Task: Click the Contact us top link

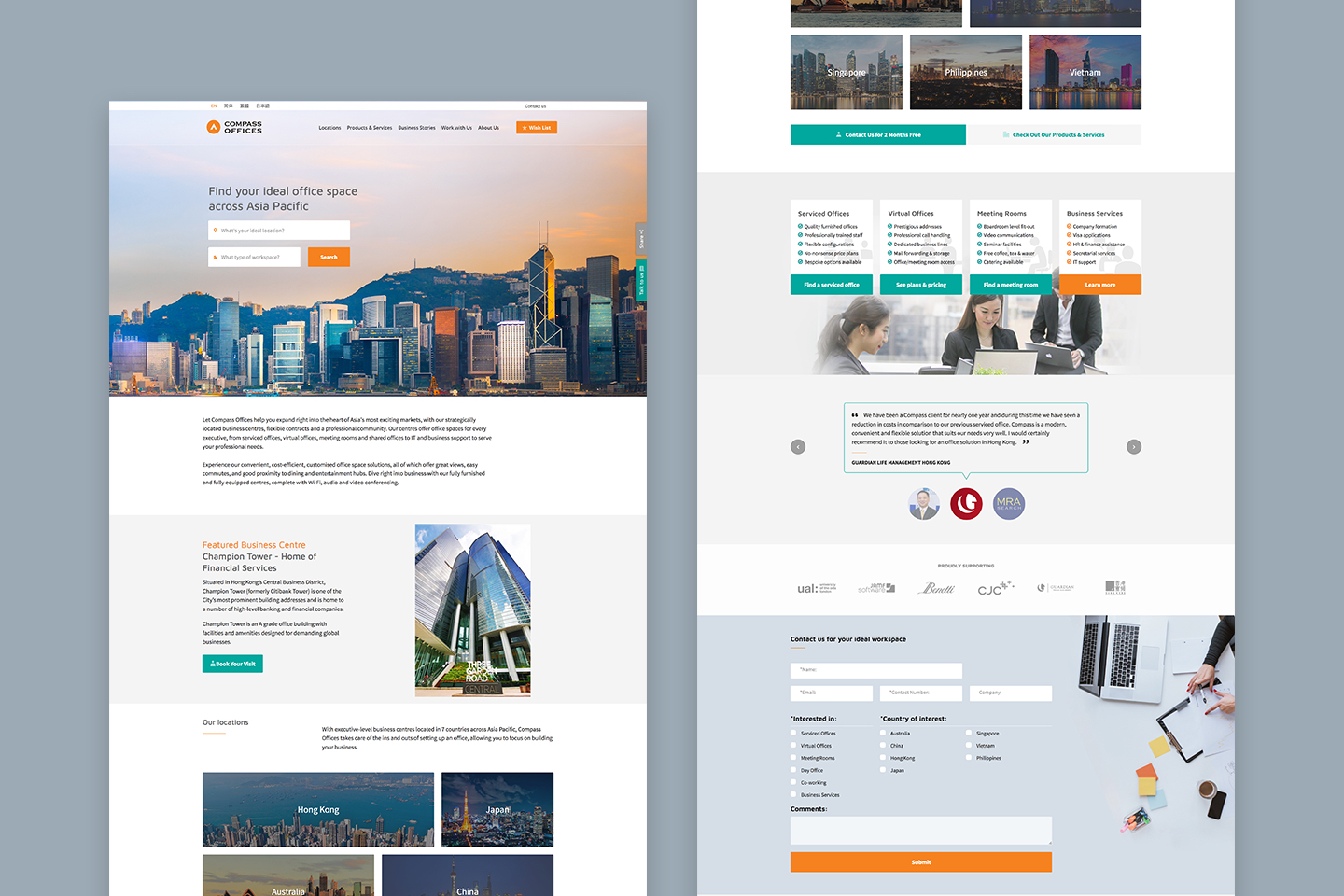Action: point(536,106)
